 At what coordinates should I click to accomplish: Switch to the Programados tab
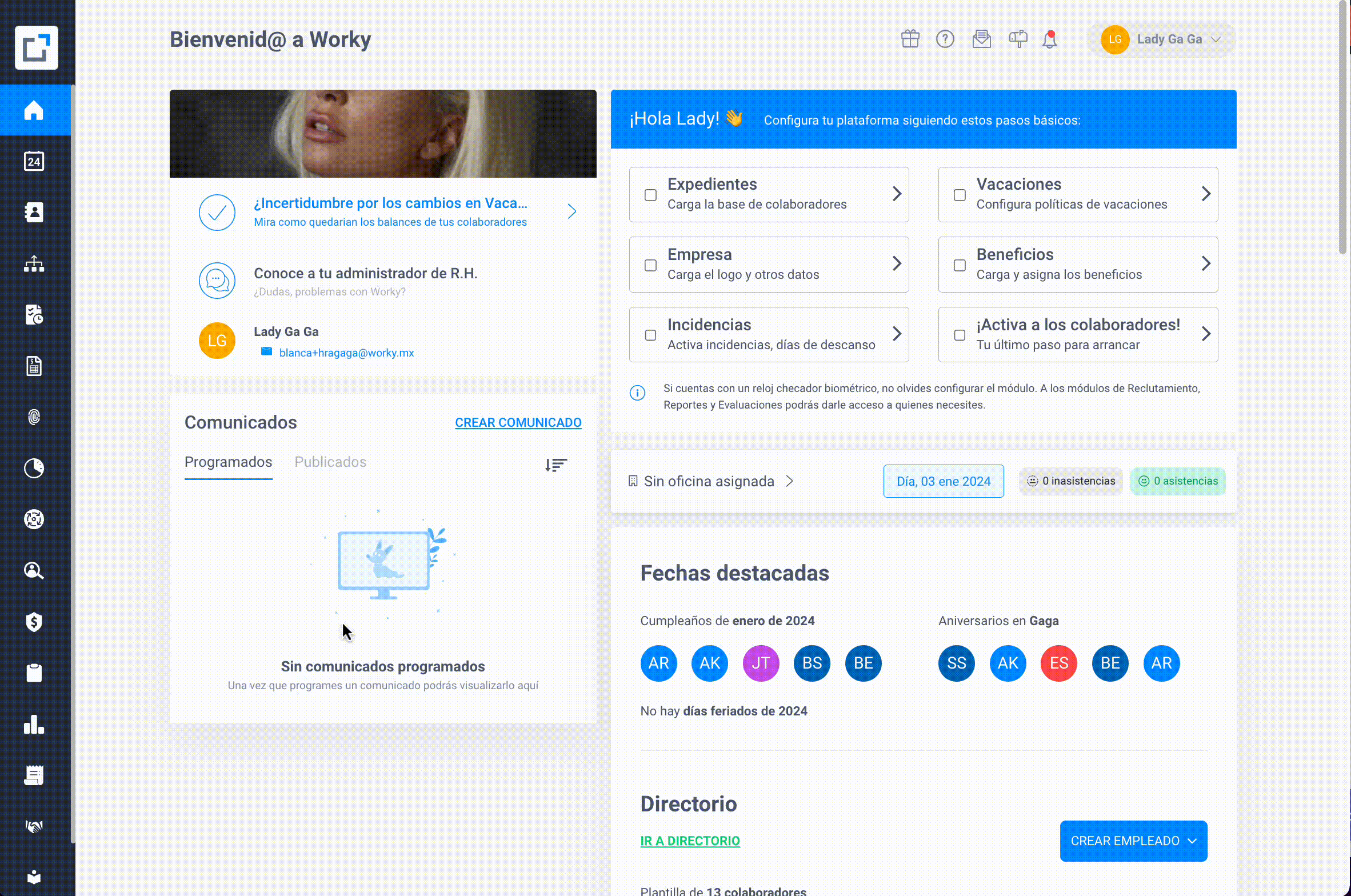tap(228, 462)
